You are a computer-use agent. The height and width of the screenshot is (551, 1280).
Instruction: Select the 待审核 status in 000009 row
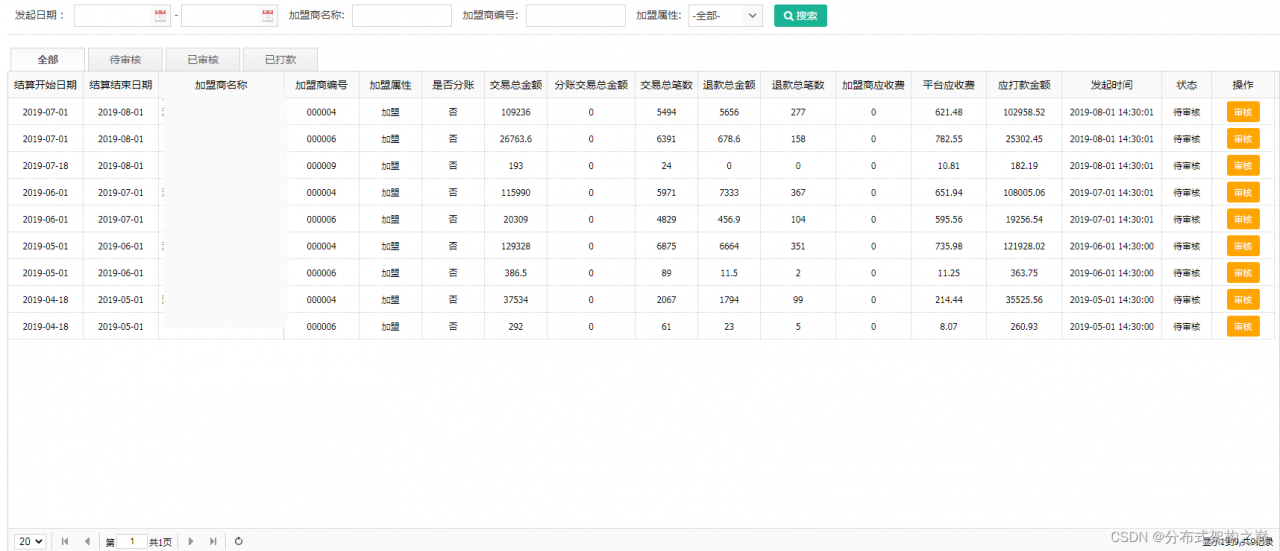(1187, 166)
